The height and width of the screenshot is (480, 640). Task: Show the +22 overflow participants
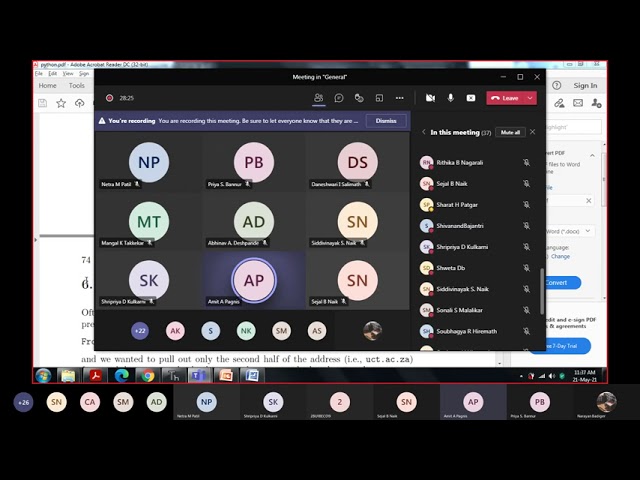[x=140, y=331]
